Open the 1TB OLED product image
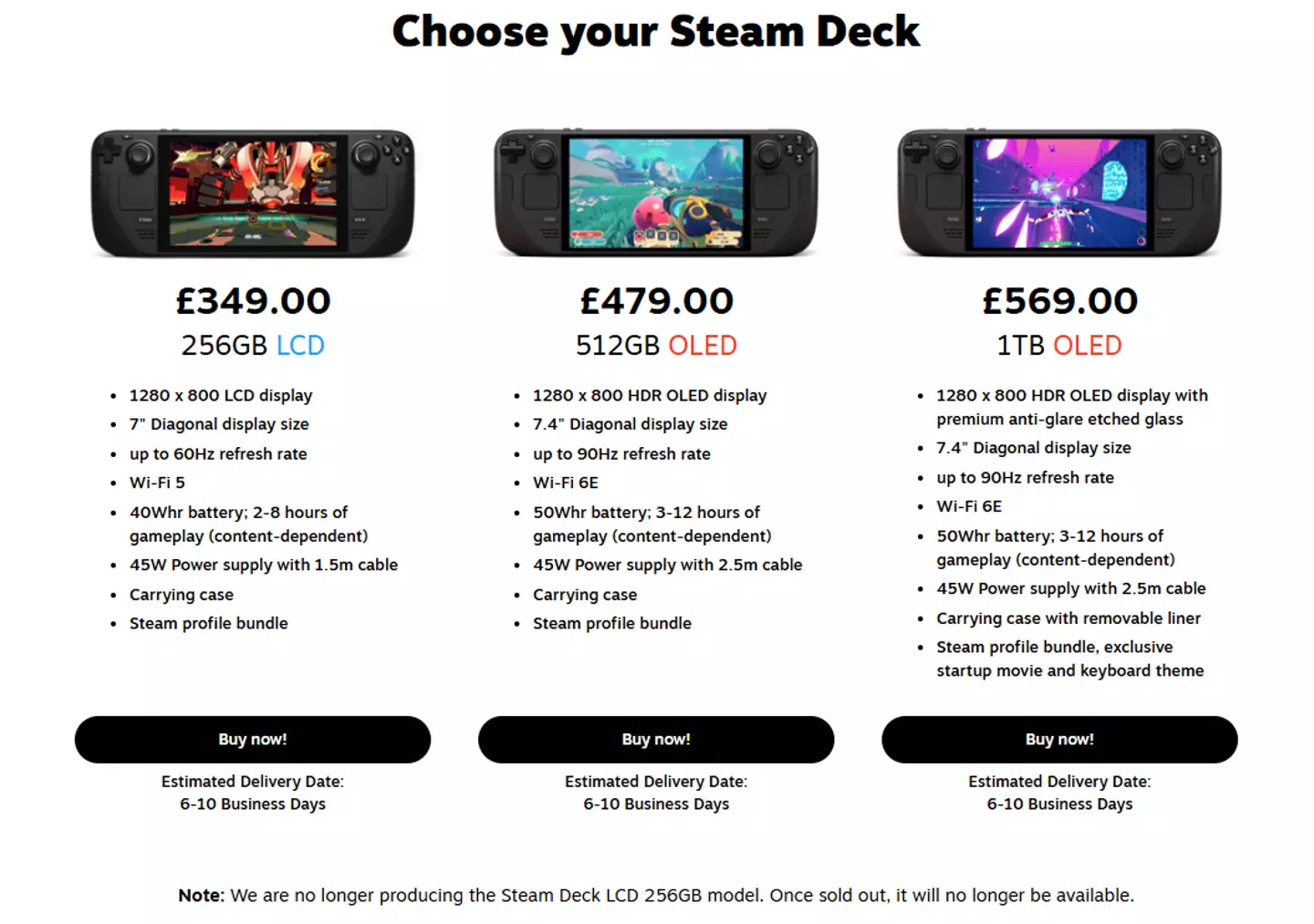 coord(1059,193)
